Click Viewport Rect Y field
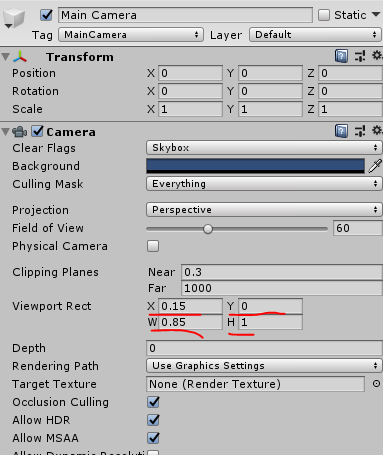 point(270,306)
